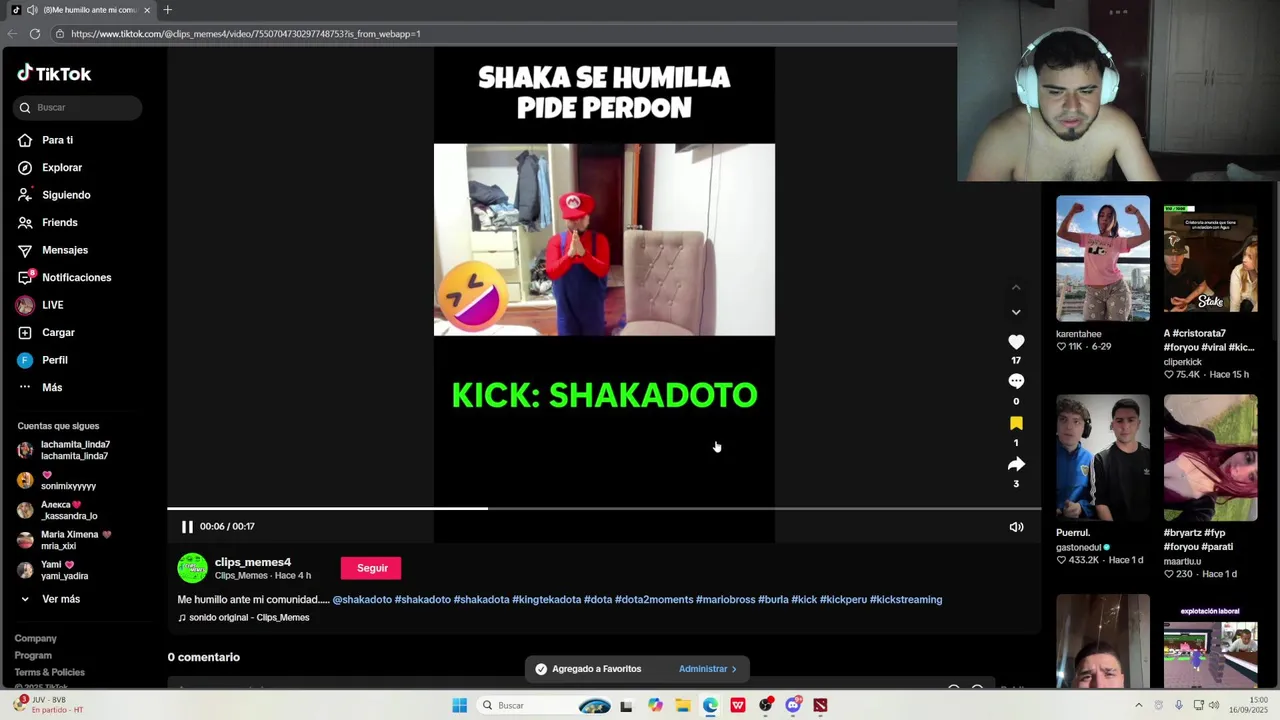1280x720 pixels.
Task: Click the LIVE icon in sidebar
Action: (x=25, y=305)
